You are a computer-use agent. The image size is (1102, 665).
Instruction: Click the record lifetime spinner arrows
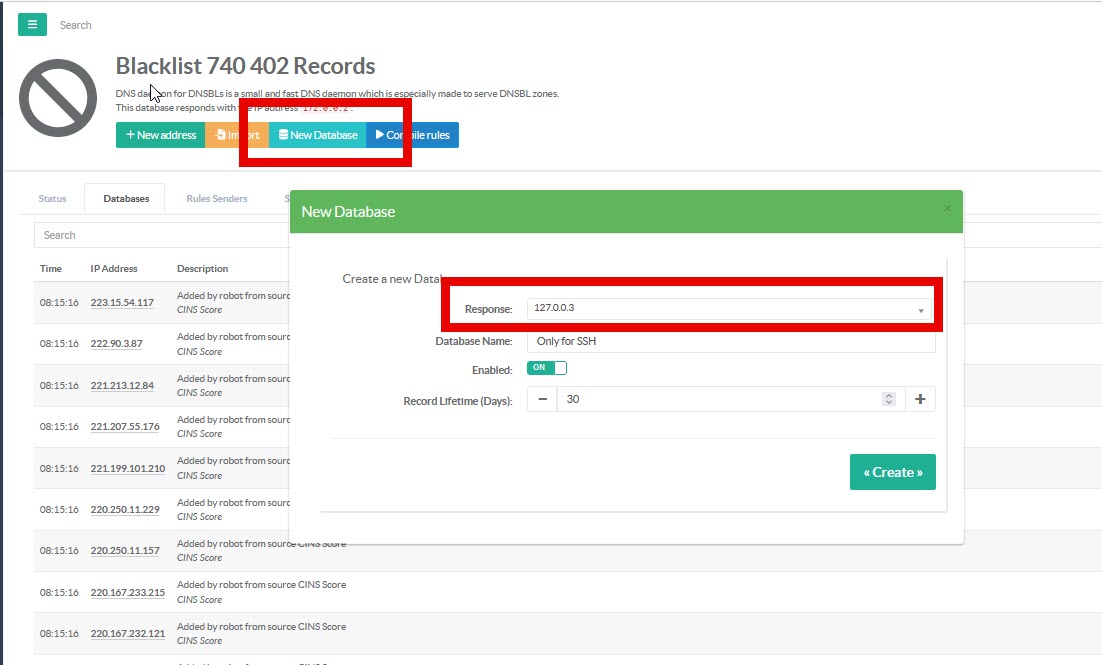point(888,399)
